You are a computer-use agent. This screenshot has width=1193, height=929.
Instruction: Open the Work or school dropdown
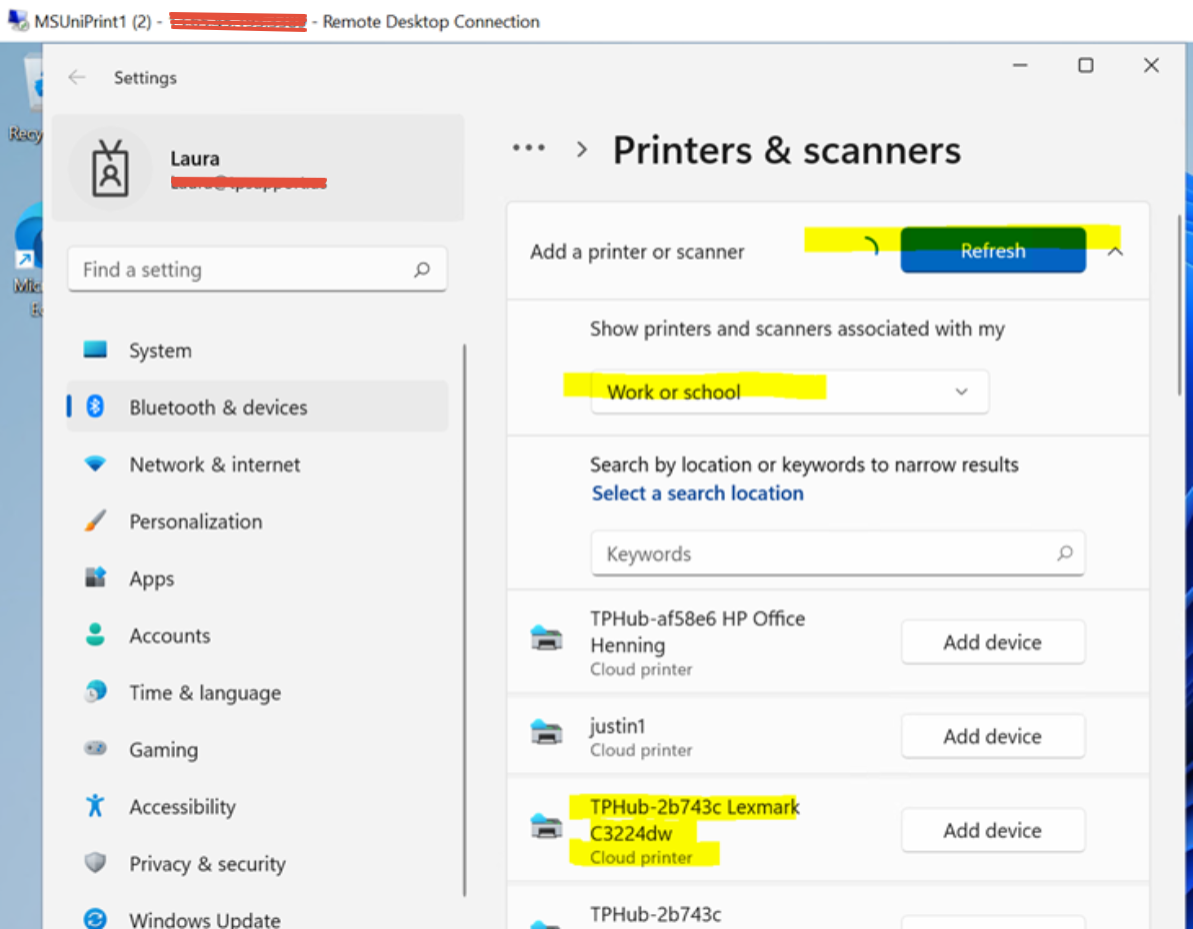click(x=790, y=391)
